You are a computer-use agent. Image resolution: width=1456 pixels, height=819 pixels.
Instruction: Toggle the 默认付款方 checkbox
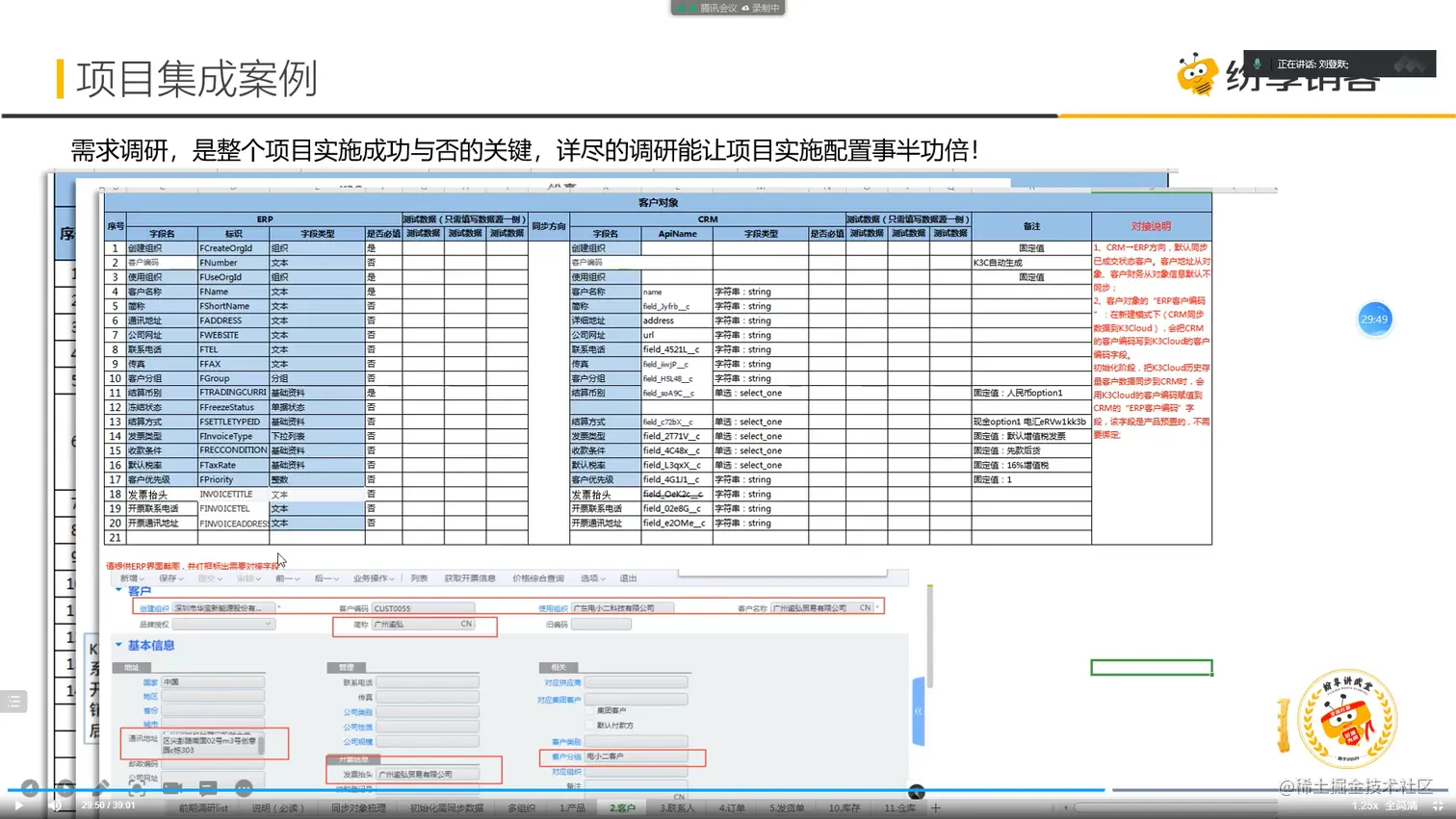tap(589, 725)
